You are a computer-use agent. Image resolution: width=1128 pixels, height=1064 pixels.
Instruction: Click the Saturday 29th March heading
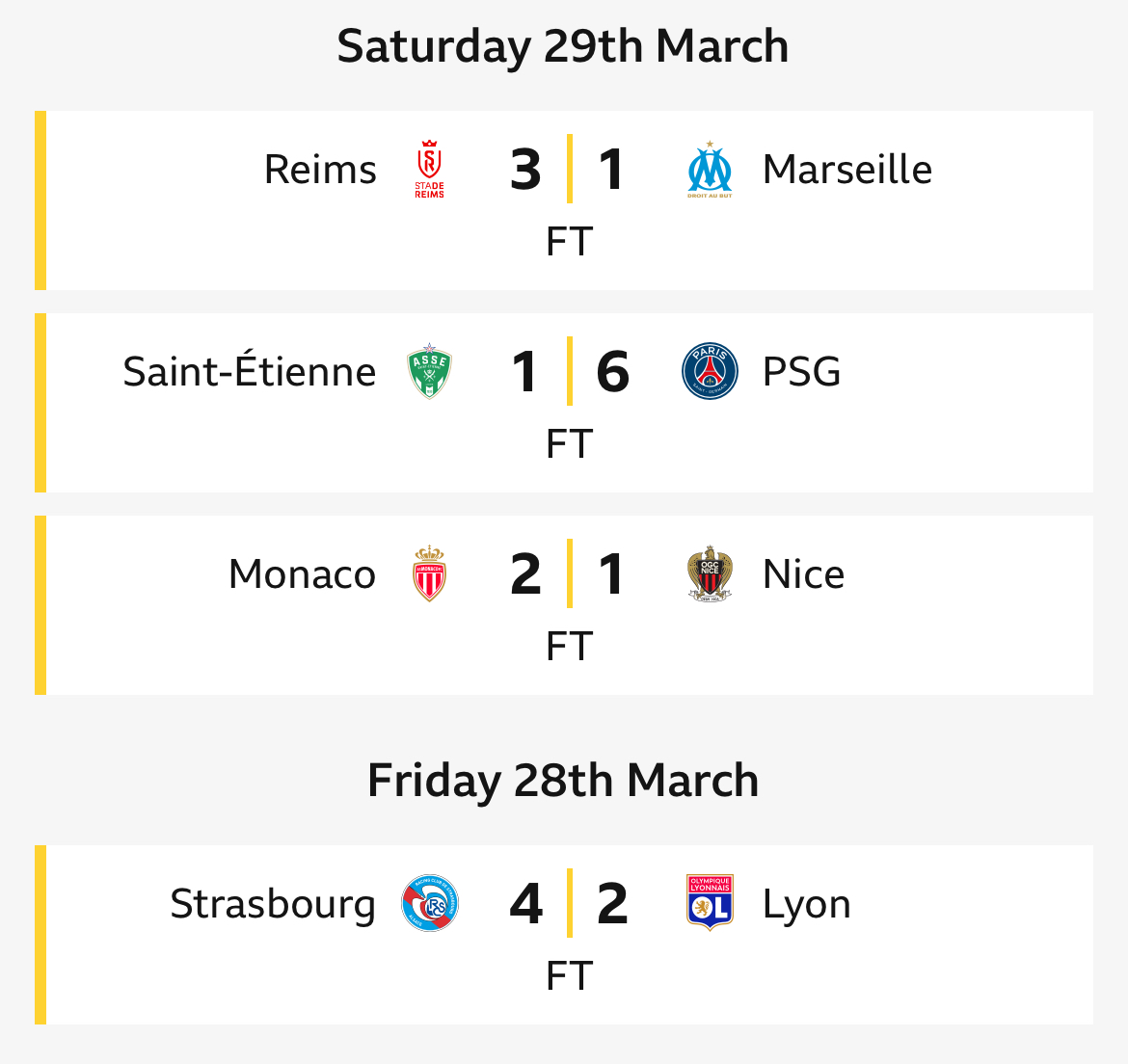coord(563,46)
